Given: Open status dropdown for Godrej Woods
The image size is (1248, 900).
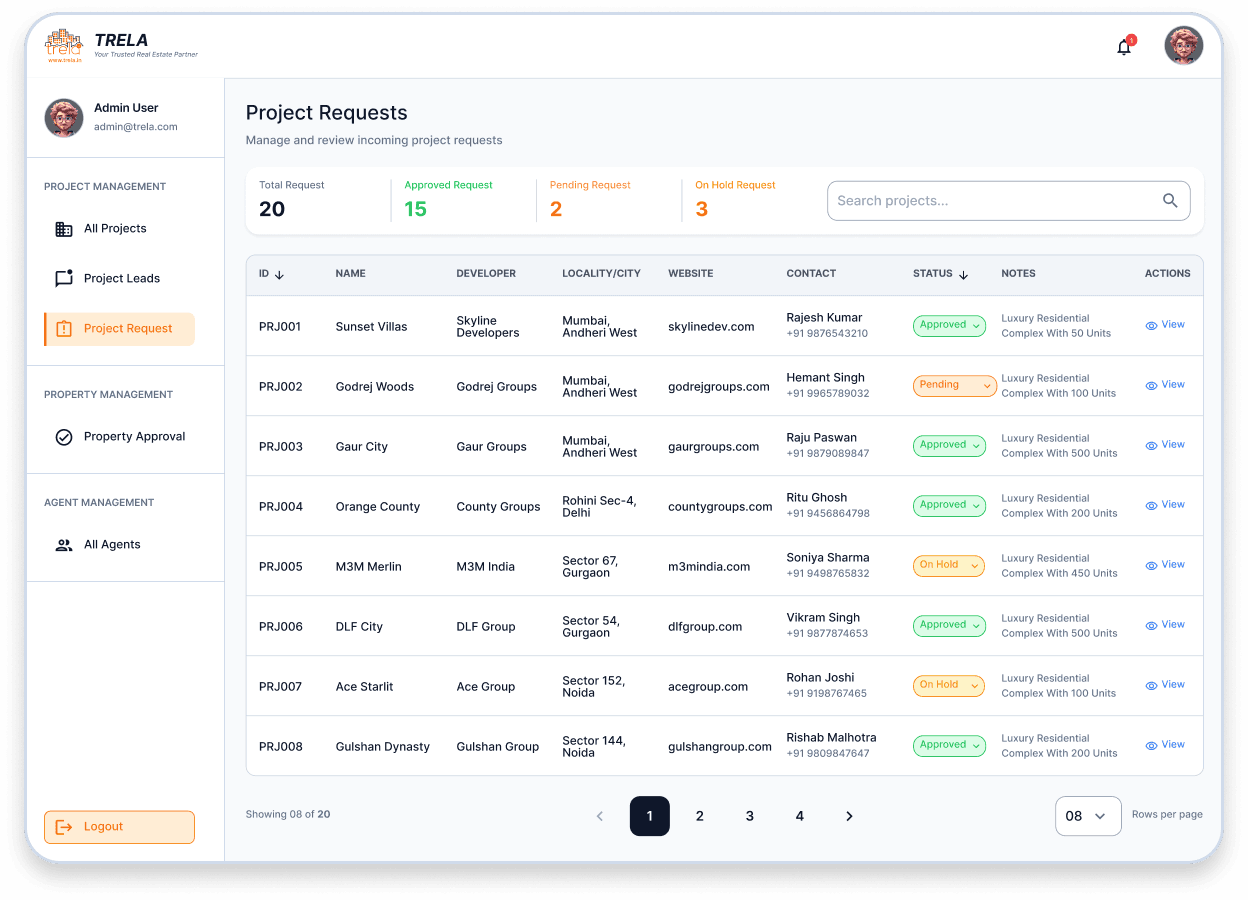Looking at the screenshot, I should 954,385.
